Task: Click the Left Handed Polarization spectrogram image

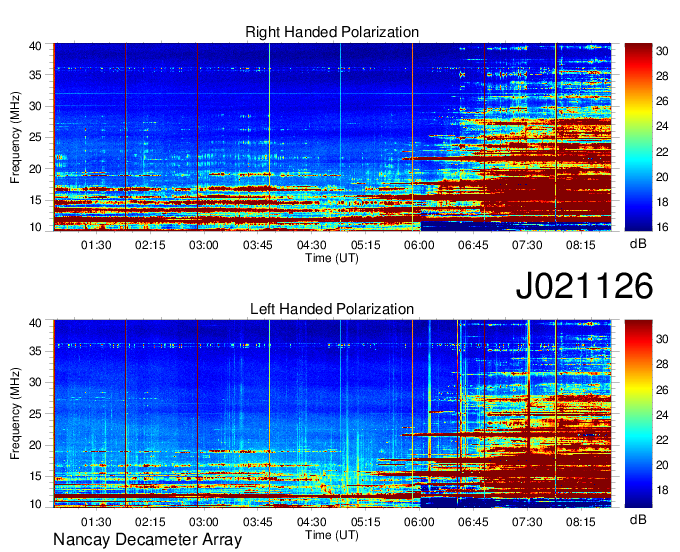Action: [x=332, y=414]
